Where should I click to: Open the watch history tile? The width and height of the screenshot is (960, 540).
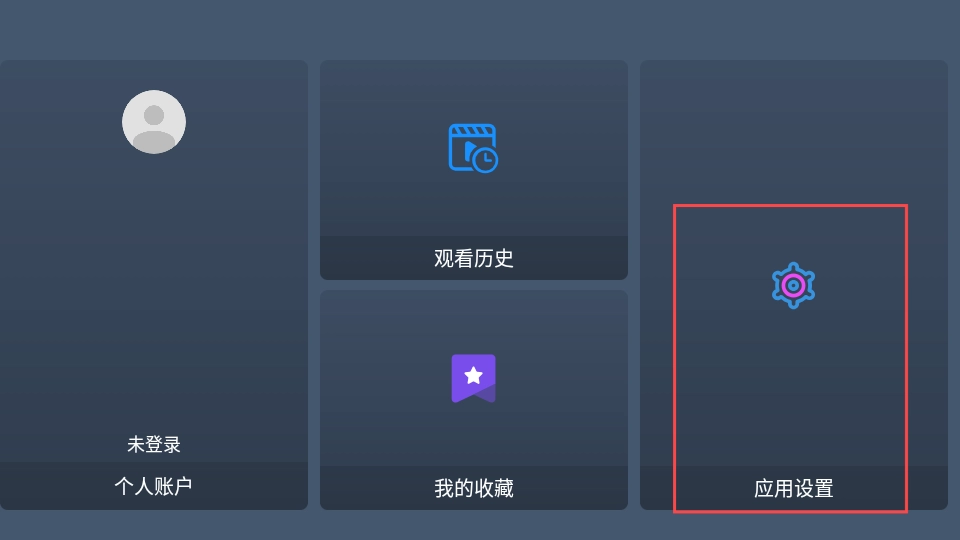coord(473,170)
